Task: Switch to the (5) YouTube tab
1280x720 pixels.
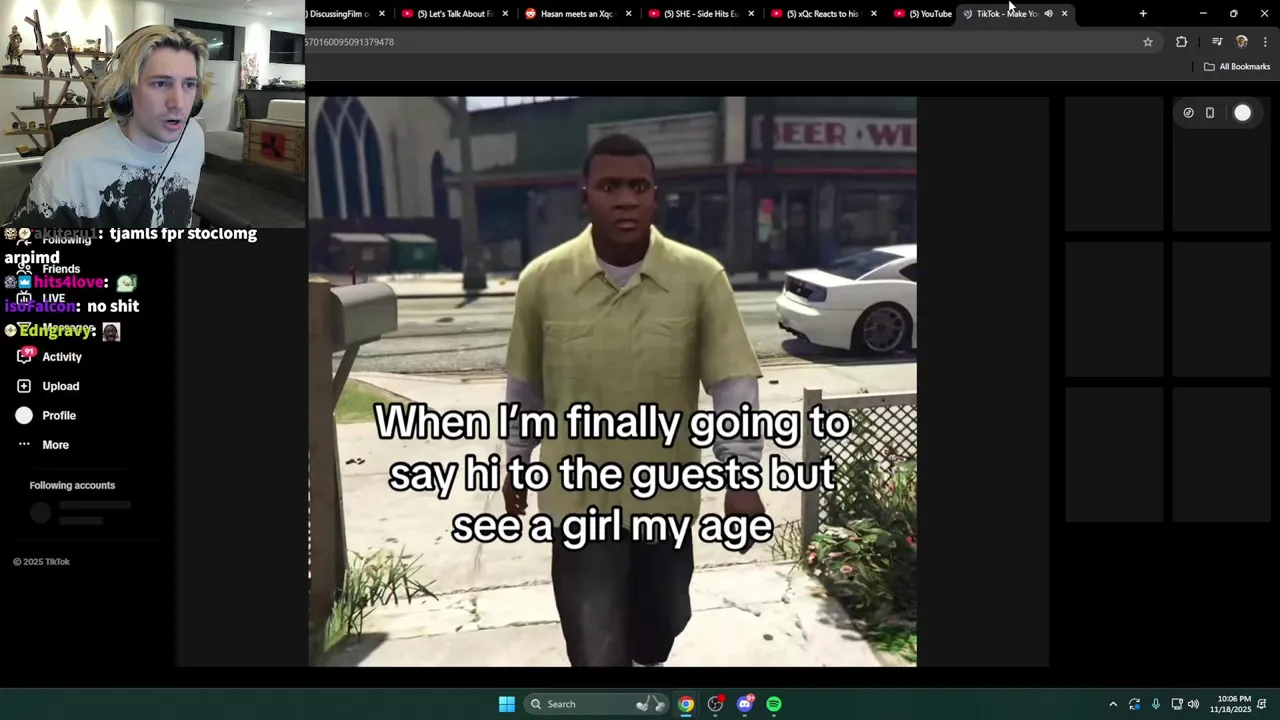Action: pos(923,14)
